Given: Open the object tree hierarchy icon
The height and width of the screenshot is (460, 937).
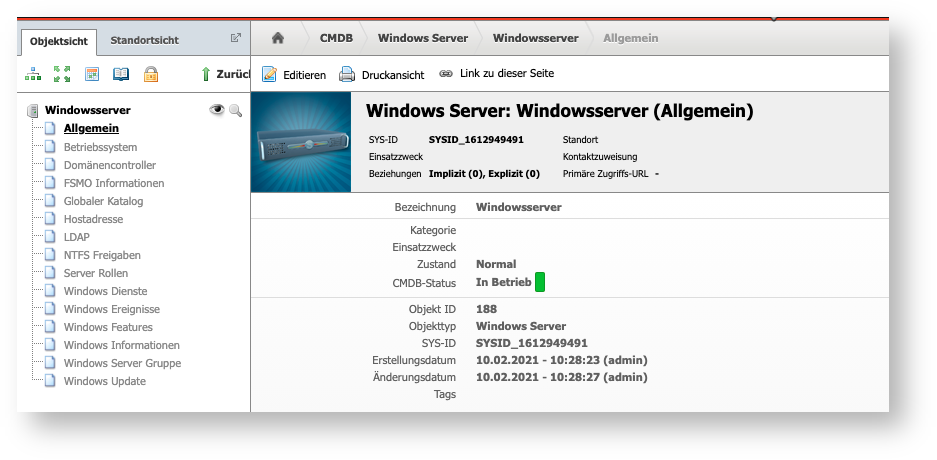Looking at the screenshot, I should click(33, 74).
